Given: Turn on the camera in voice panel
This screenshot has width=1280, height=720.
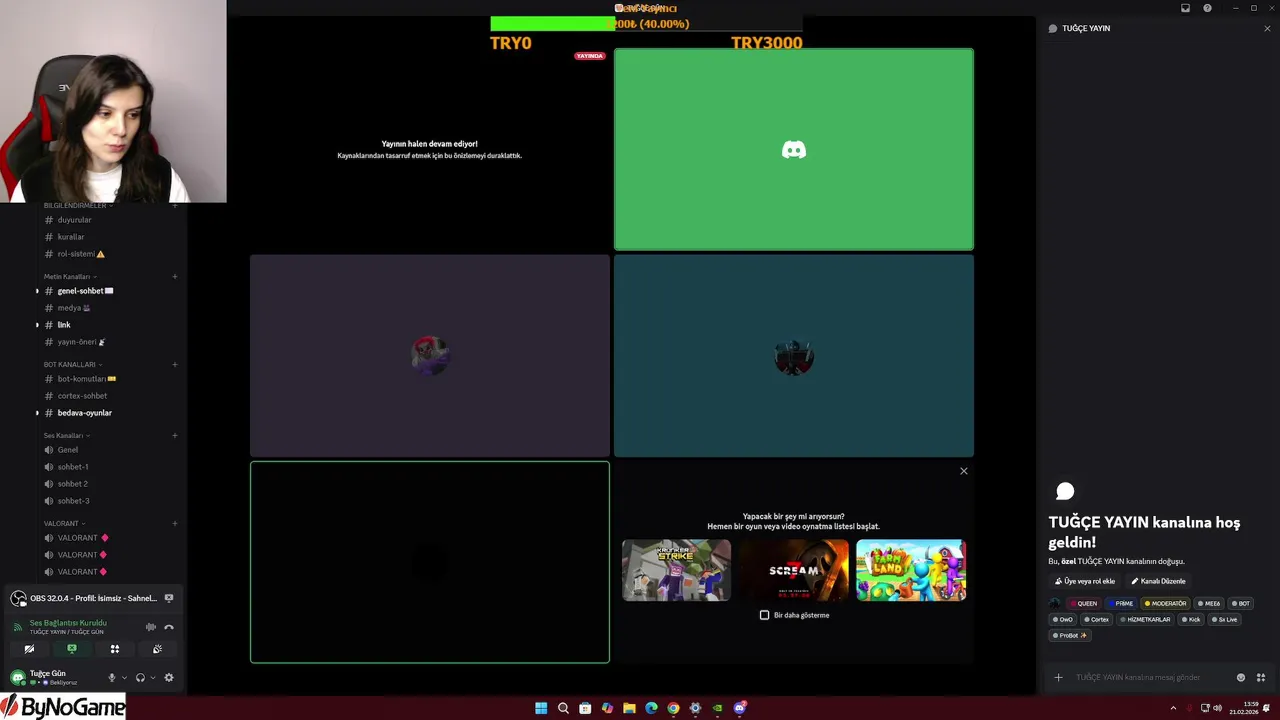Looking at the screenshot, I should tap(29, 649).
